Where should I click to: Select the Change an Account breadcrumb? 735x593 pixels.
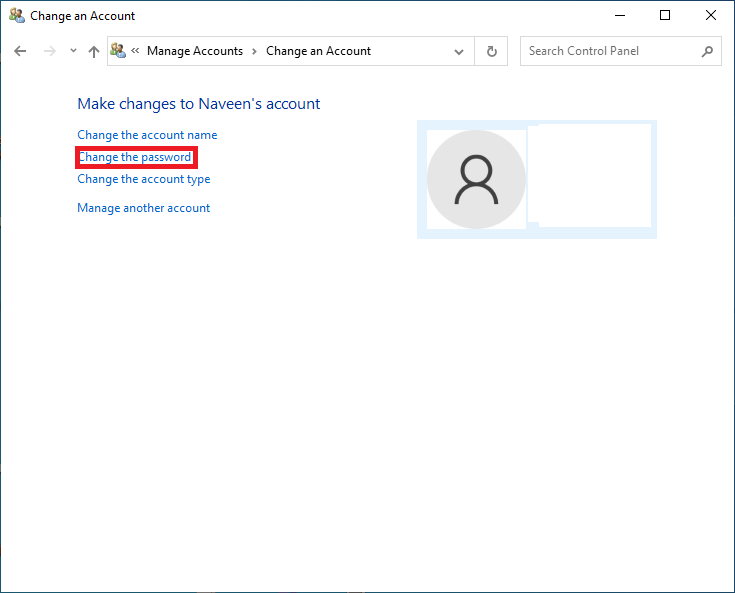point(318,51)
